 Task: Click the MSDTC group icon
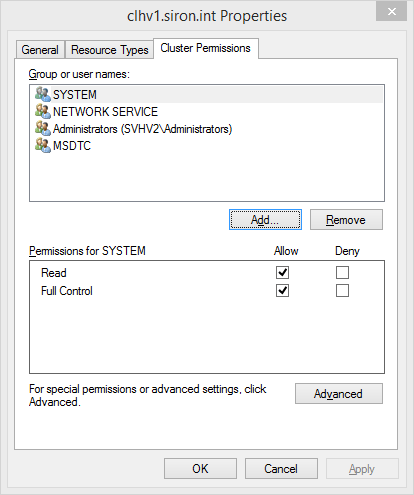(43, 145)
